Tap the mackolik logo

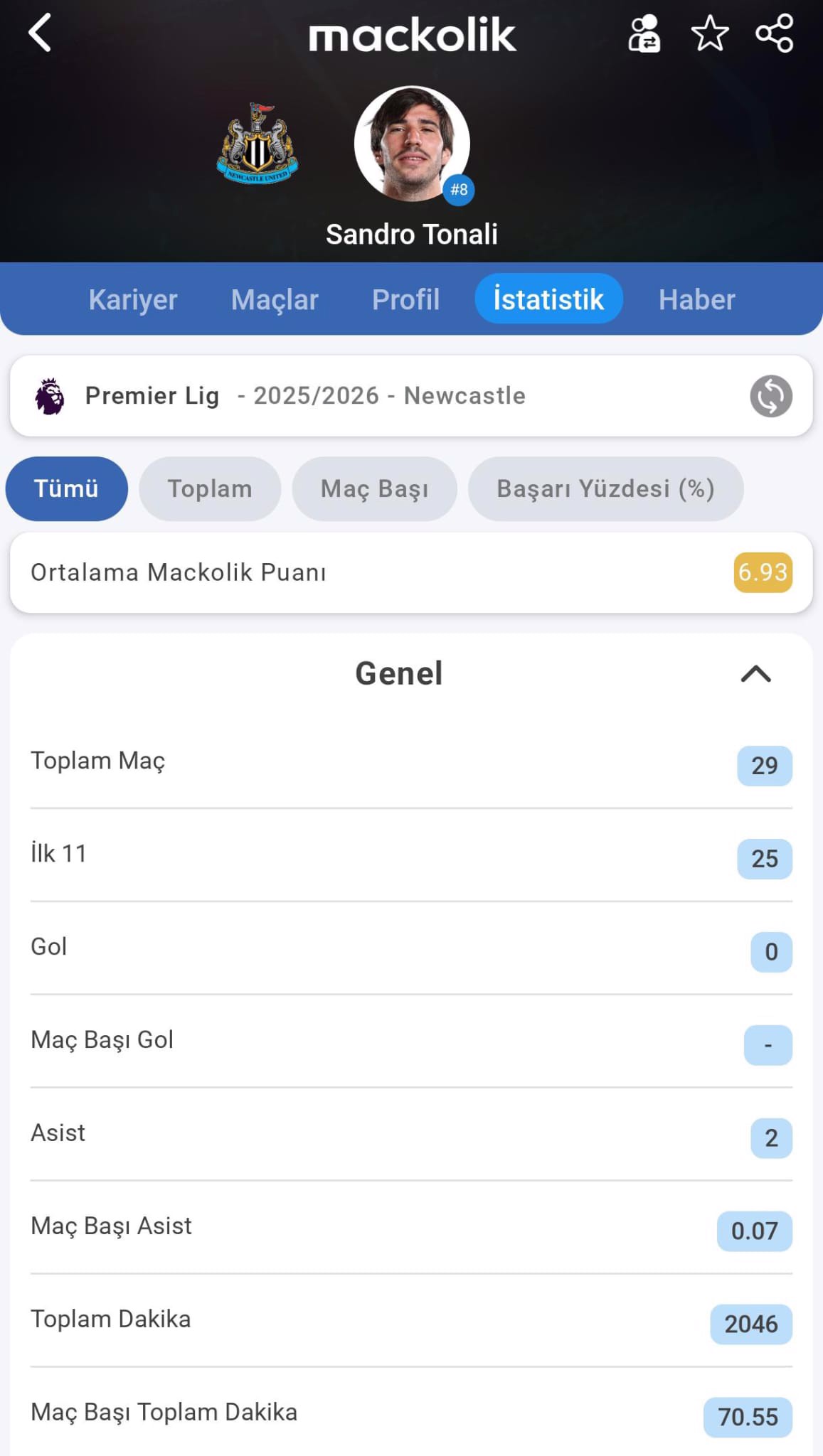[412, 36]
